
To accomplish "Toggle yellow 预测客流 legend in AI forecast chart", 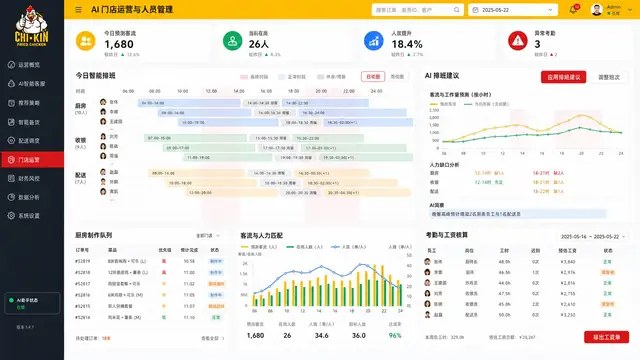I will (x=443, y=104).
